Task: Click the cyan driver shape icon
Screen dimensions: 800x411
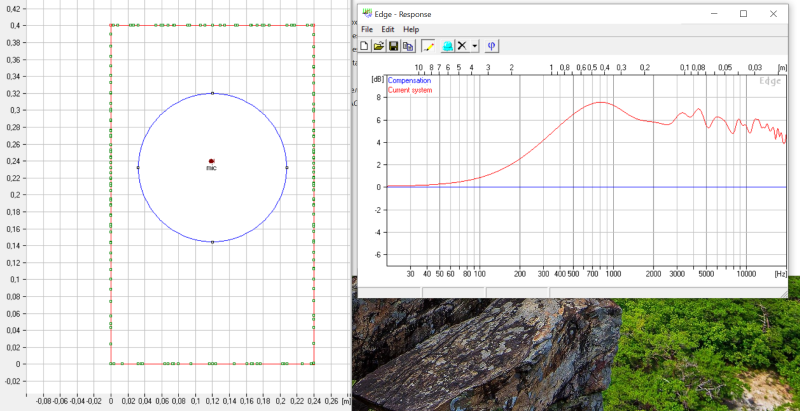Action: tap(447, 46)
